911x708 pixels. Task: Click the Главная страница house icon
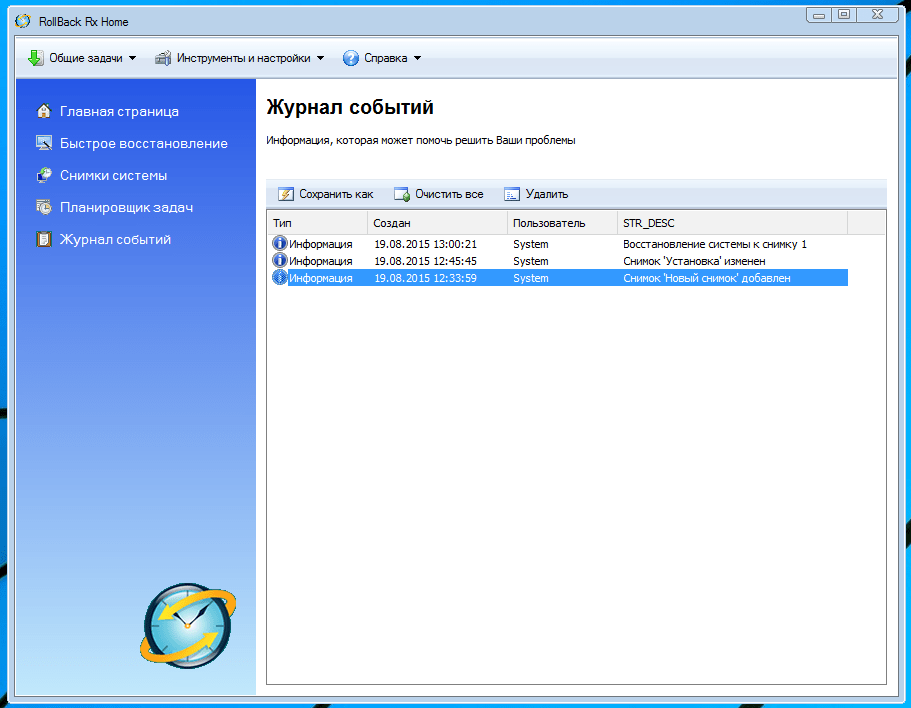tap(44, 111)
